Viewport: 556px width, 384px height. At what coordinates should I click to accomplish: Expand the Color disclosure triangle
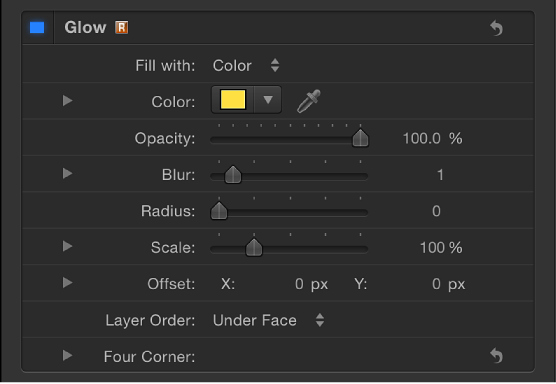[x=67, y=101]
